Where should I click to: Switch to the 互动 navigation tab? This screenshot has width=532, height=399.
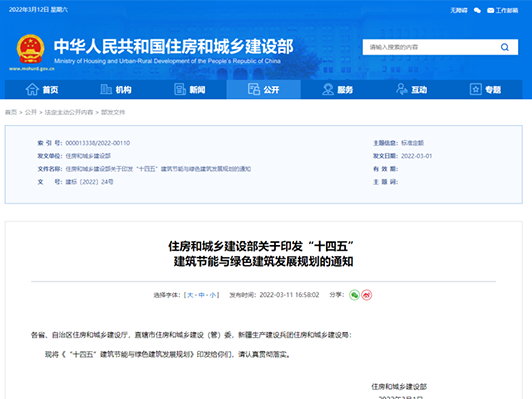[412, 90]
